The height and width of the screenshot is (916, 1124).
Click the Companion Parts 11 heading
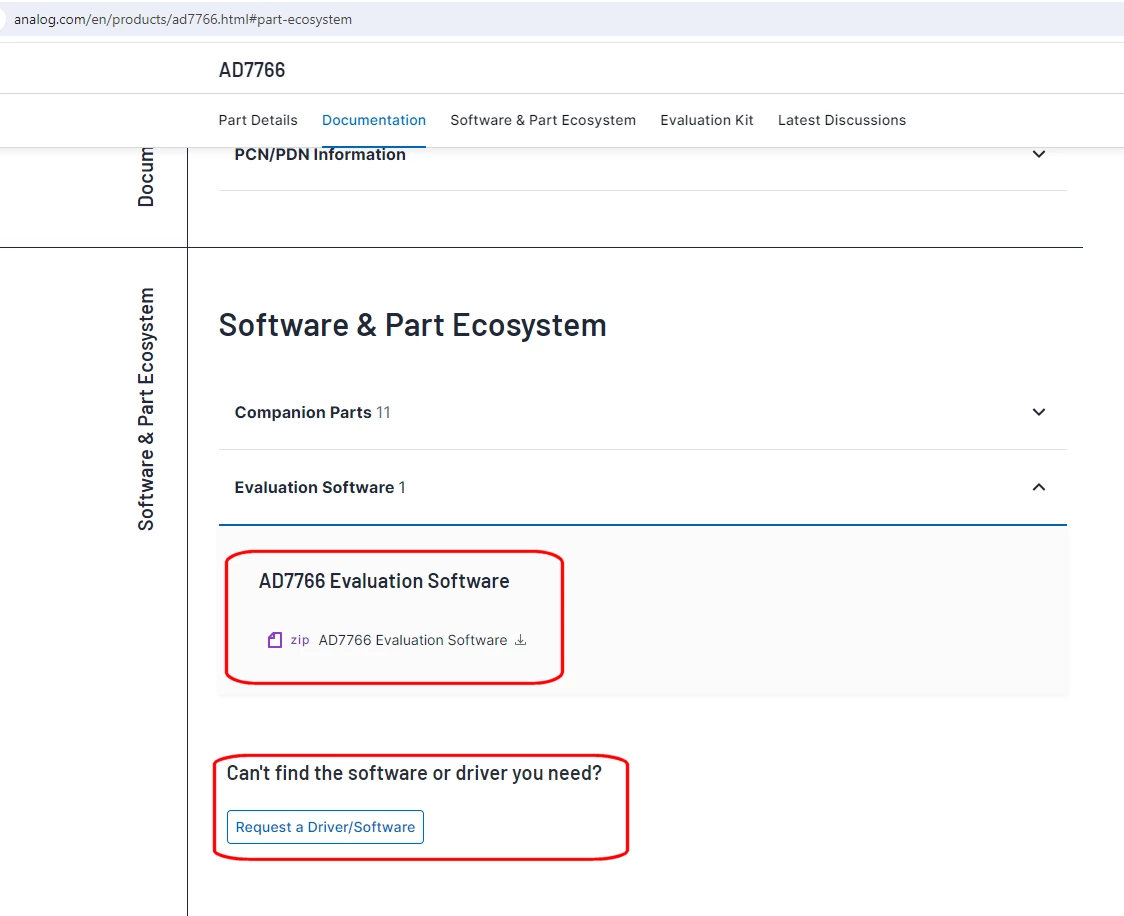pyautogui.click(x=313, y=413)
